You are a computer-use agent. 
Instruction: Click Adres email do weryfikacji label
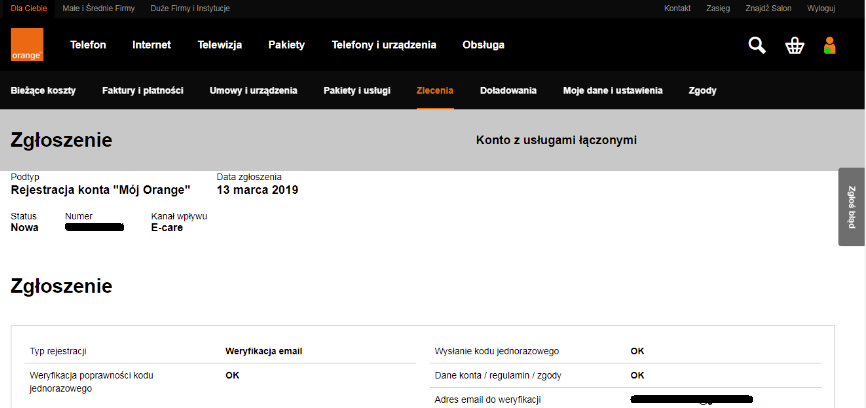pyautogui.click(x=488, y=399)
